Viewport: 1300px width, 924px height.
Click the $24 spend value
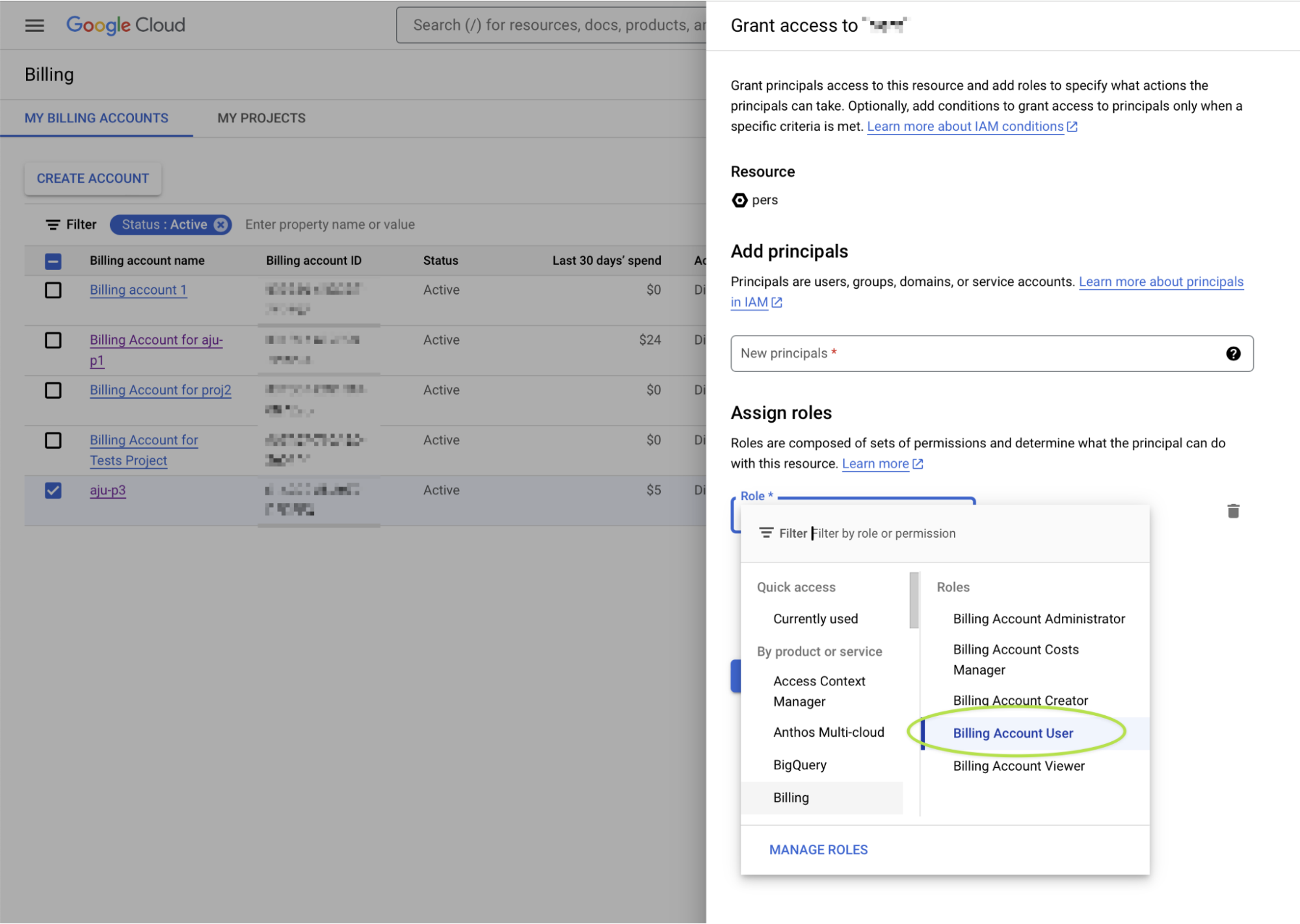[x=650, y=340]
